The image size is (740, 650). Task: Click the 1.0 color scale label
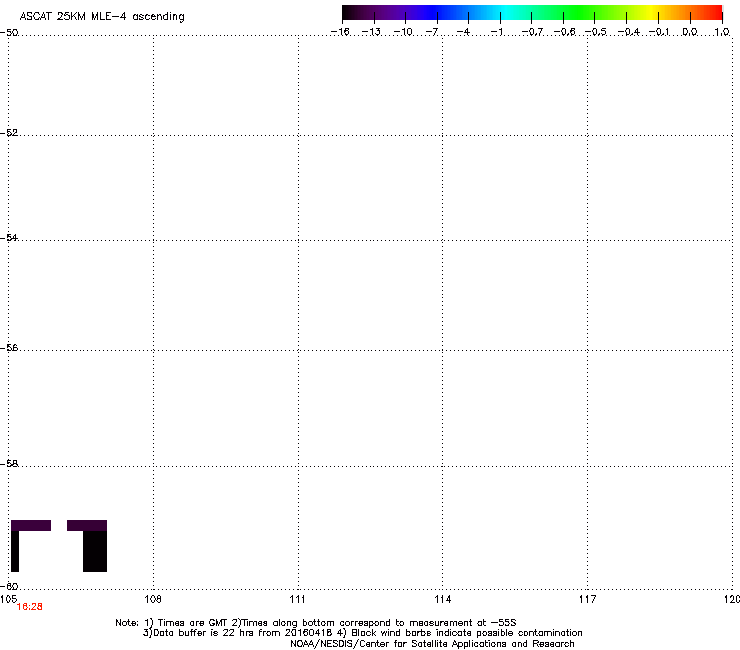coord(722,32)
